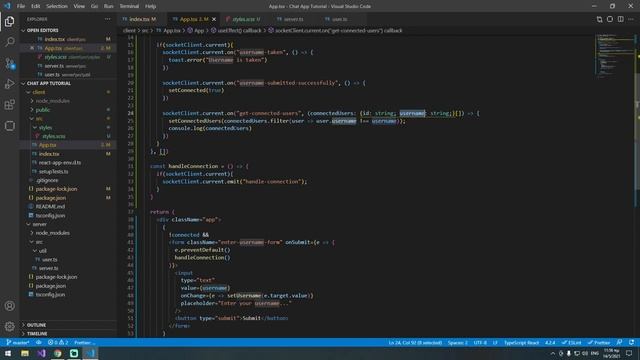640x360 pixels.
Task: Open notifications bell in status bar
Action: 632,342
